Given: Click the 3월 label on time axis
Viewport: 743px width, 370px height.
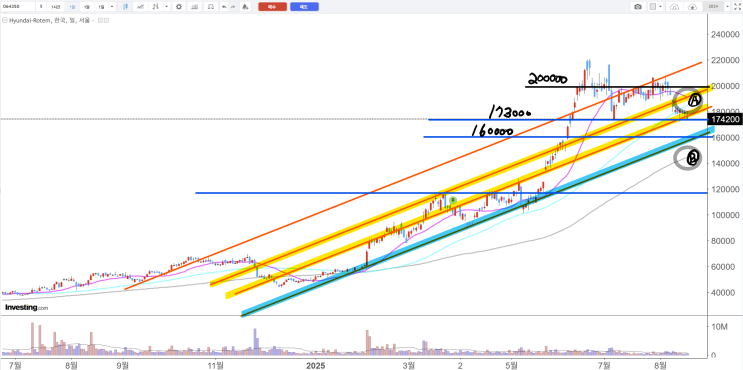Looking at the screenshot, I should coord(408,365).
